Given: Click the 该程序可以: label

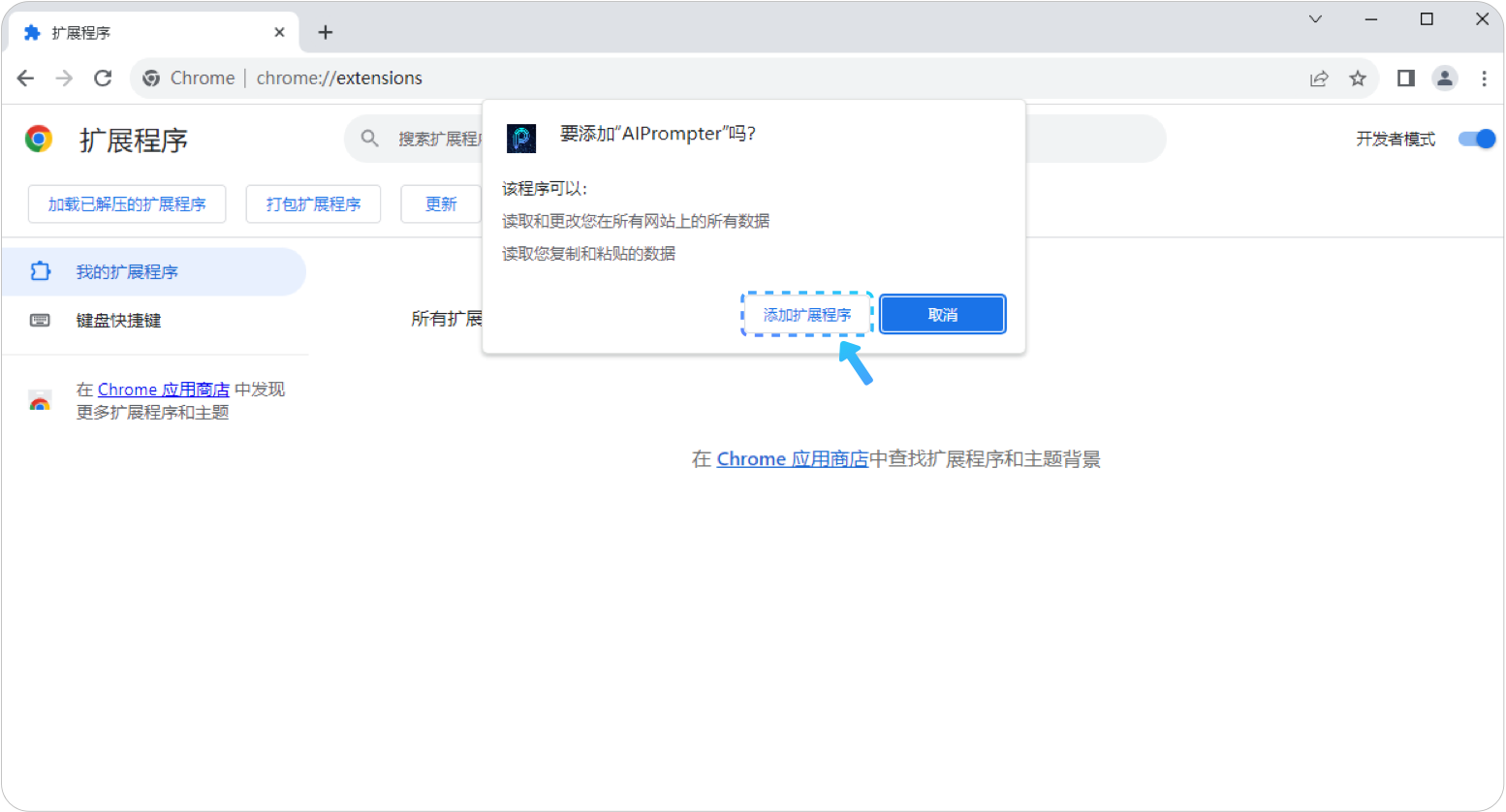Looking at the screenshot, I should [x=545, y=189].
